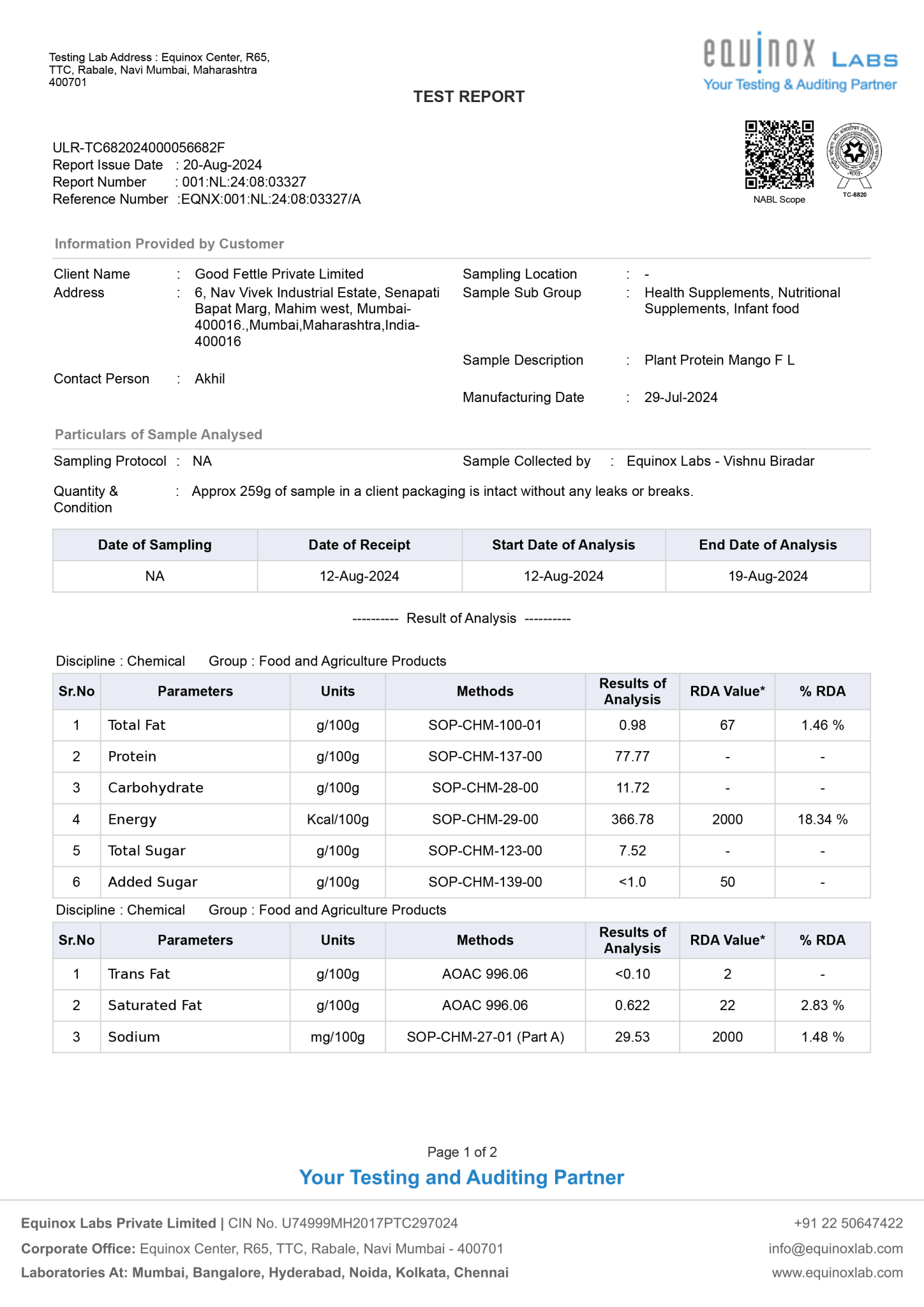Click Sodium result 29.53
The image size is (924, 1307).
pos(632,1037)
